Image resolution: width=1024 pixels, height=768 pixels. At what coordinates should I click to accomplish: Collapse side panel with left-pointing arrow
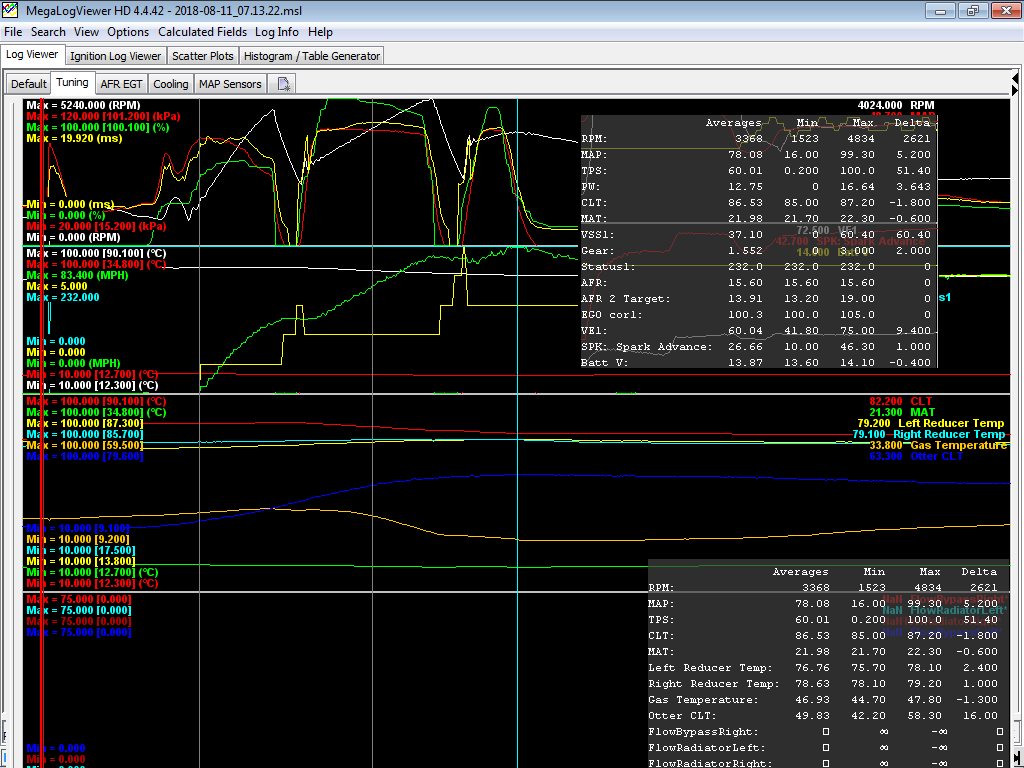click(1014, 77)
